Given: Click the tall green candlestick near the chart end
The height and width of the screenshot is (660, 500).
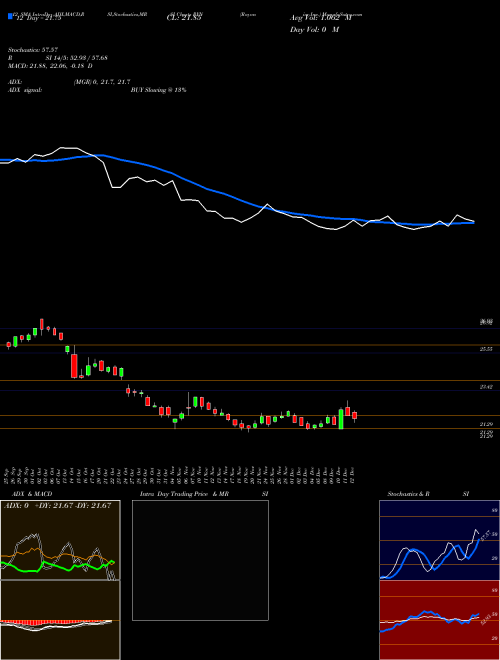Looking at the screenshot, I should click(341, 419).
